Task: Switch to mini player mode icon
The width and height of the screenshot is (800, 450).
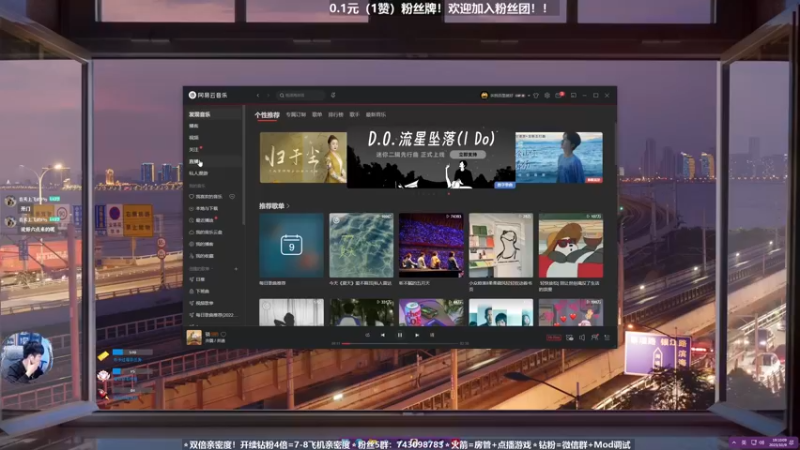Action: pyautogui.click(x=573, y=95)
